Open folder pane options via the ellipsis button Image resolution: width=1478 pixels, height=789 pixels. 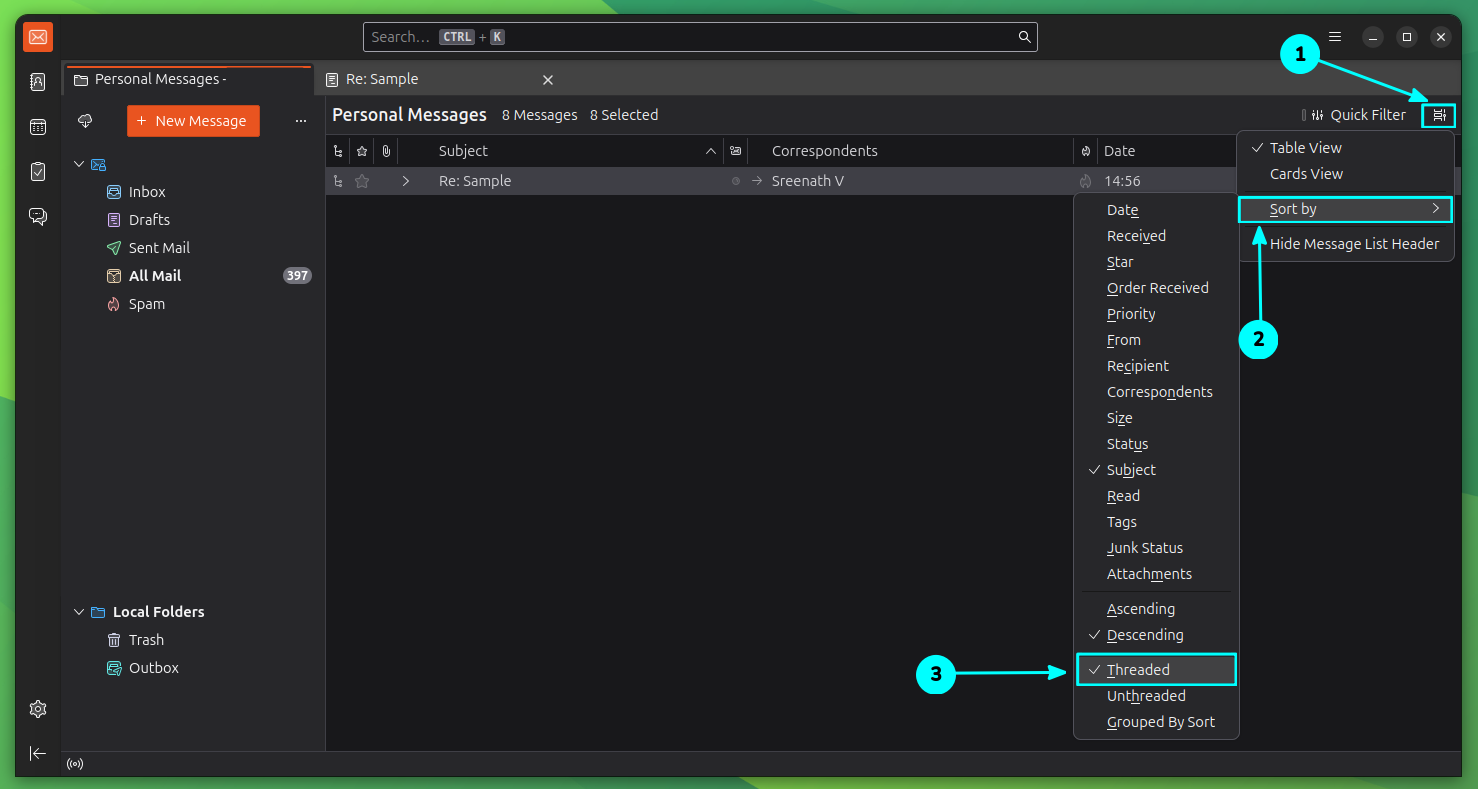coord(299,120)
